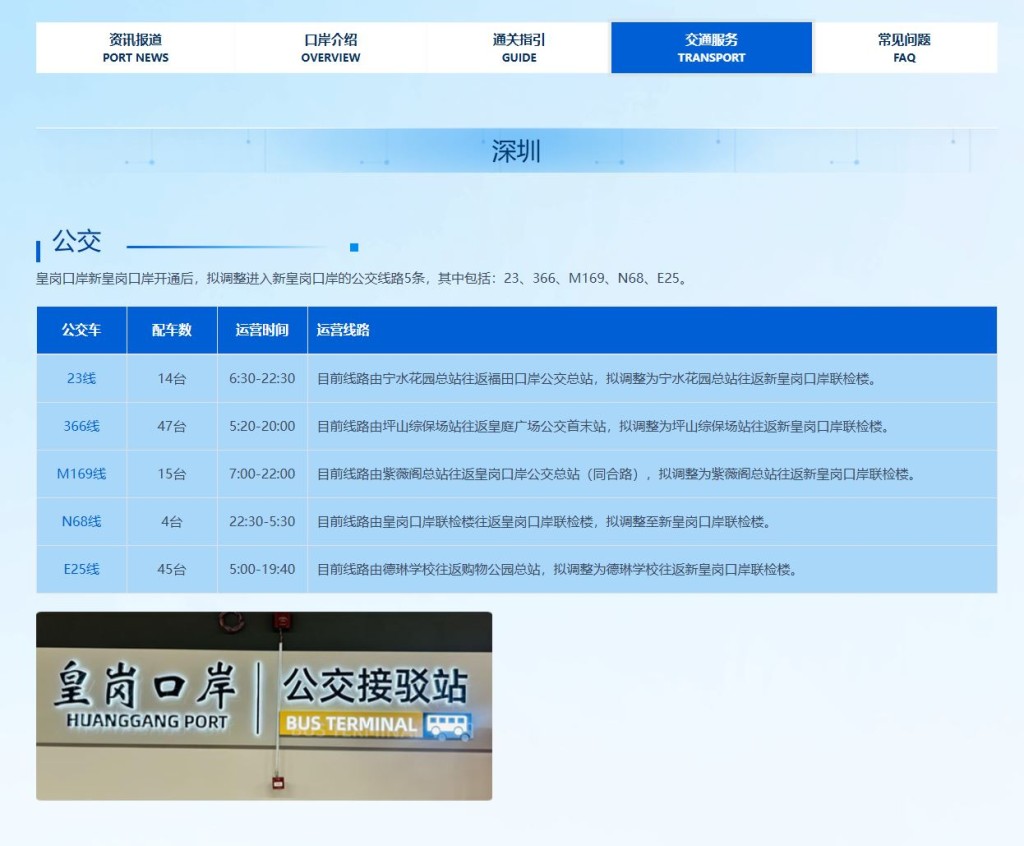
Task: Click the 22:30-5:30 operating time cell
Action: click(262, 521)
